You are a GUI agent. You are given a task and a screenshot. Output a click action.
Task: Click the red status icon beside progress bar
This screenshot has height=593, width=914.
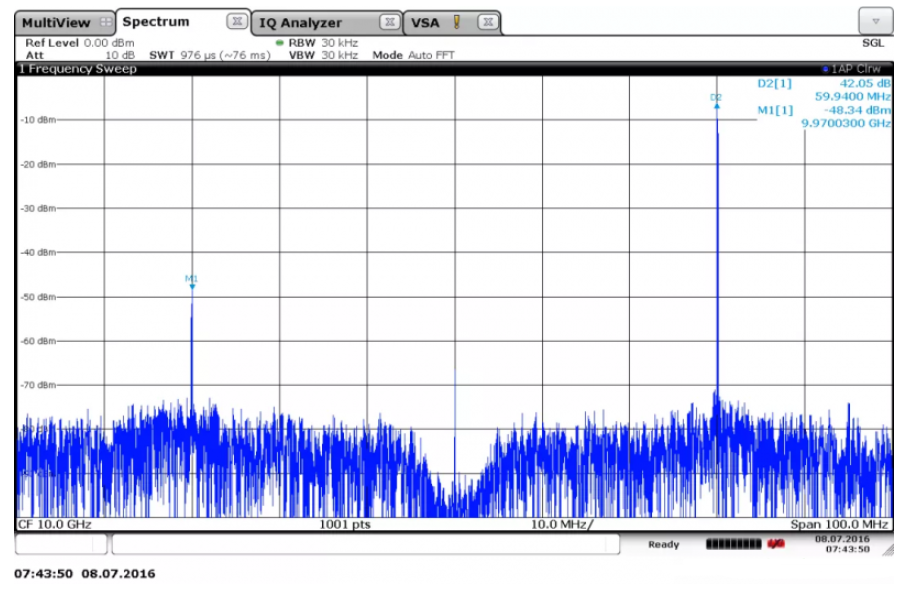pyautogui.click(x=775, y=544)
